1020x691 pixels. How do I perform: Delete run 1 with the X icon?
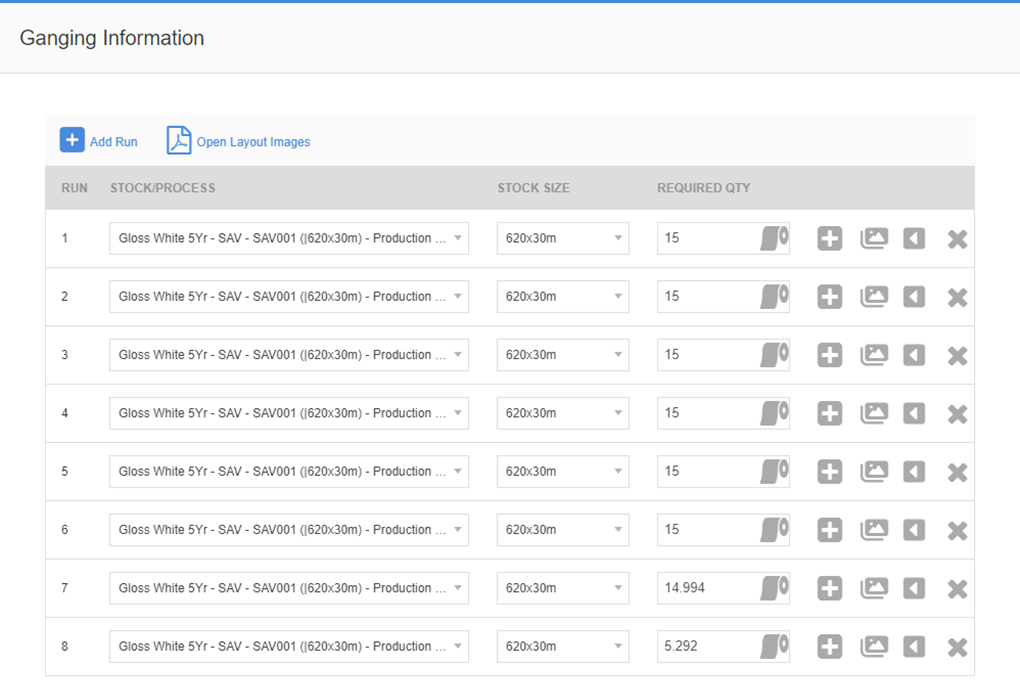(x=957, y=239)
